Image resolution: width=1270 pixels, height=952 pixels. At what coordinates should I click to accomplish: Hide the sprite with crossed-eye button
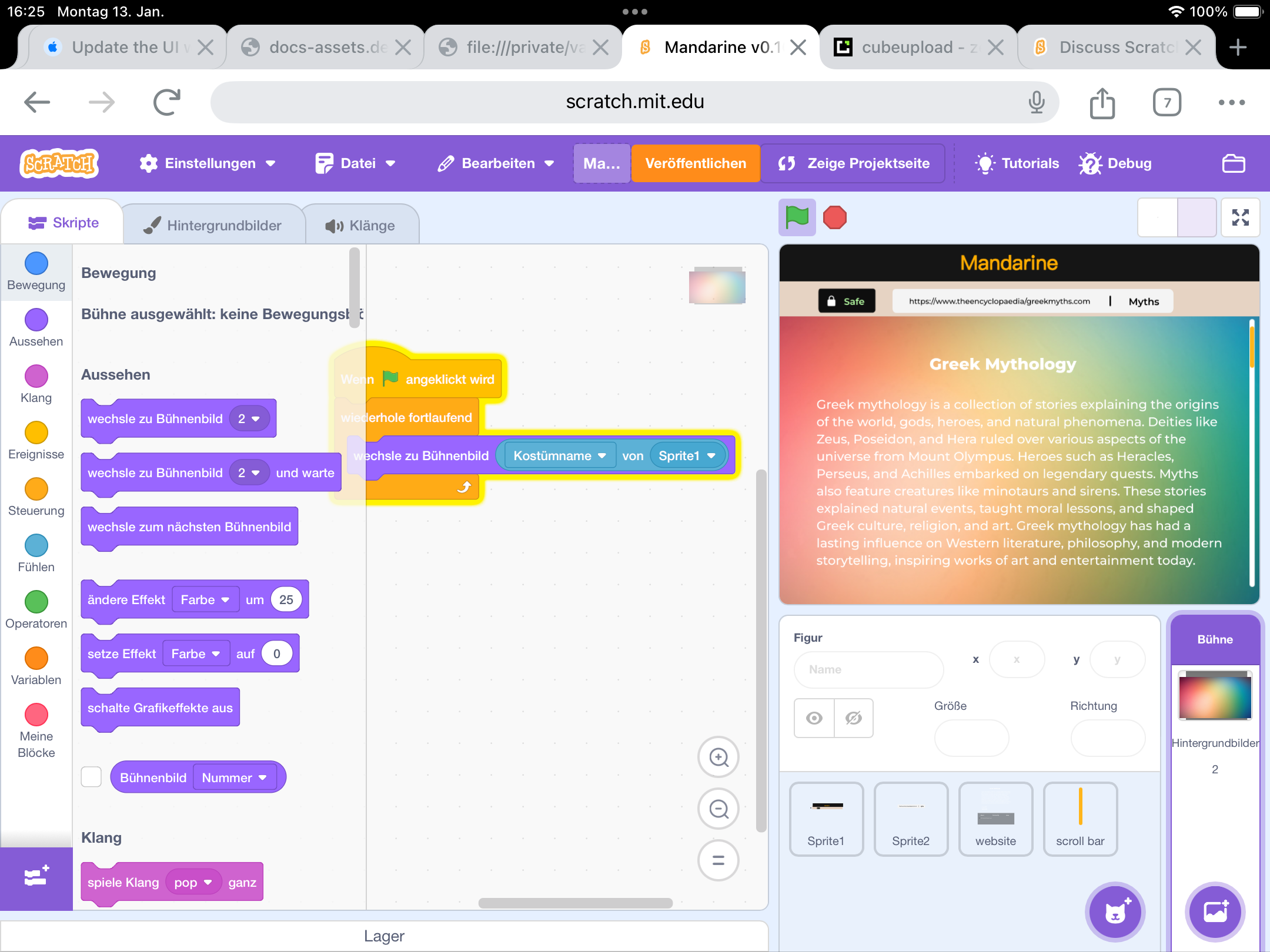point(853,718)
